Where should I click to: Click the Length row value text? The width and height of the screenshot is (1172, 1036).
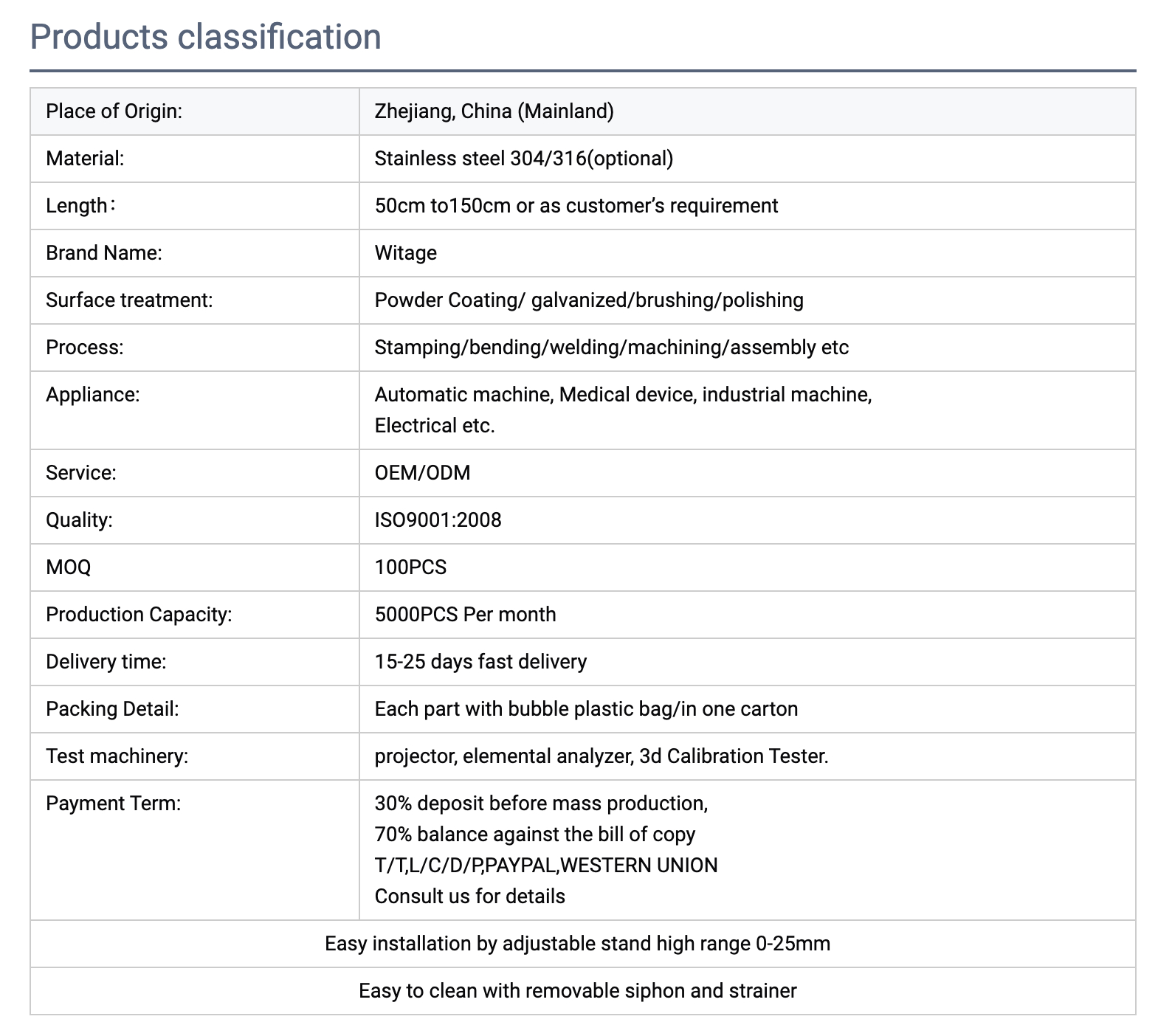coord(576,206)
